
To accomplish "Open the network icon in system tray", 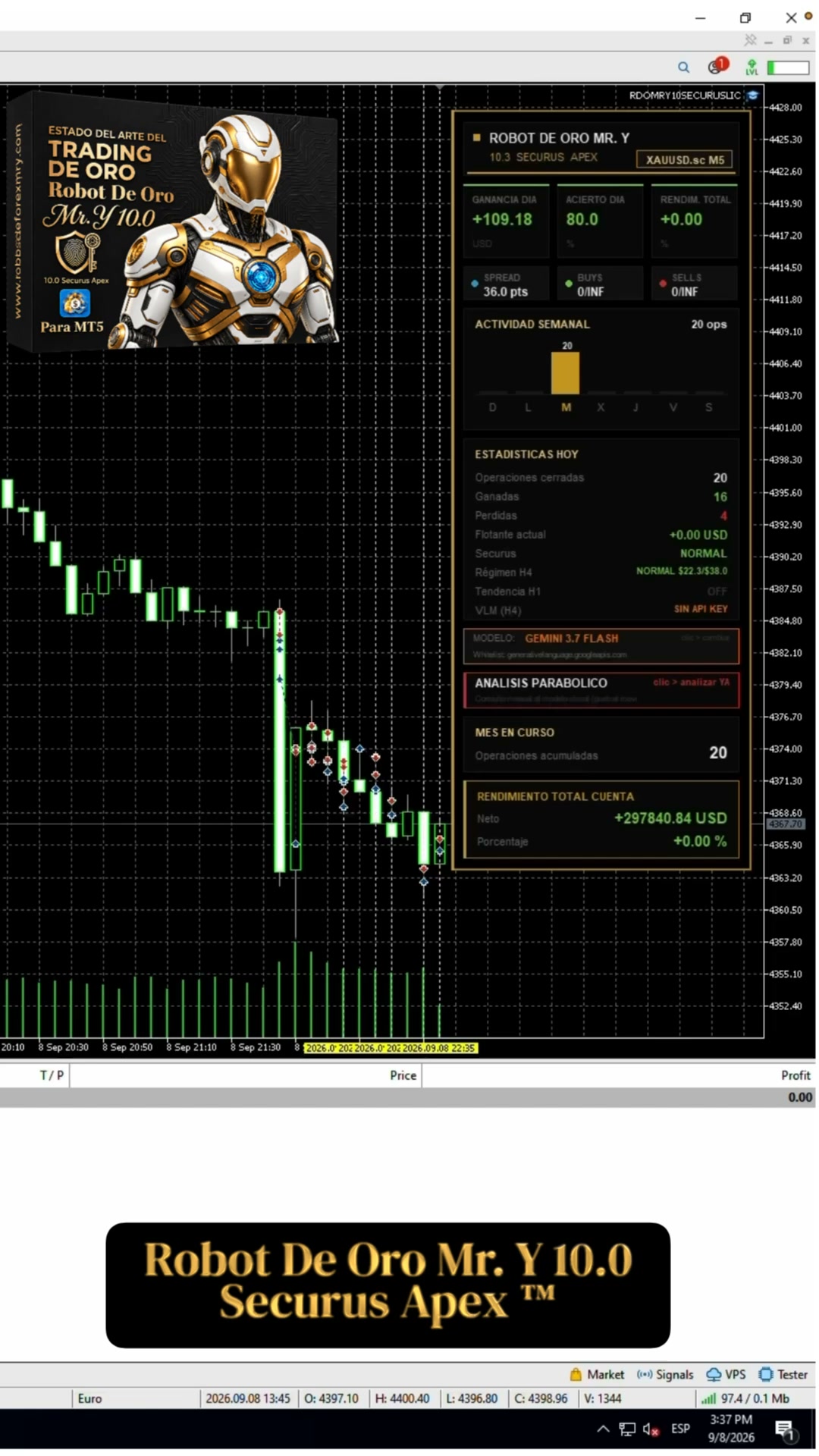I will pyautogui.click(x=627, y=1429).
